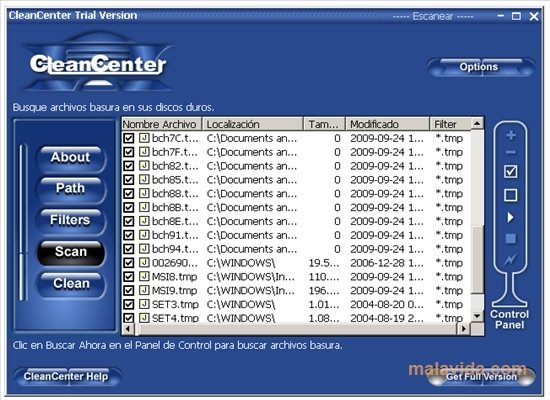Image resolution: width=550 pixels, height=400 pixels.
Task: Click the plus icon in Control Panel
Action: [x=511, y=135]
